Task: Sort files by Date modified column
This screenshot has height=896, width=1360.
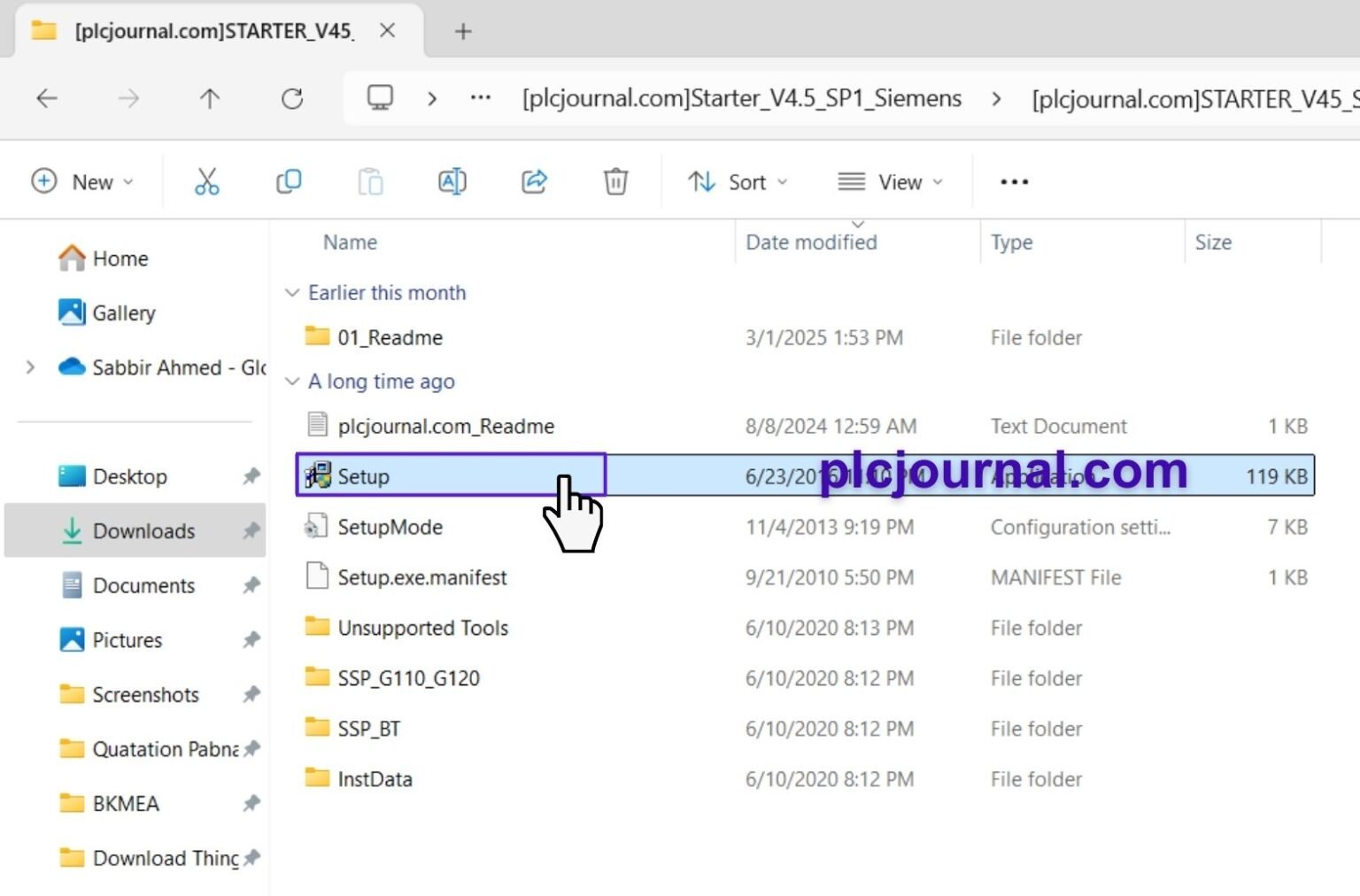Action: 810,241
